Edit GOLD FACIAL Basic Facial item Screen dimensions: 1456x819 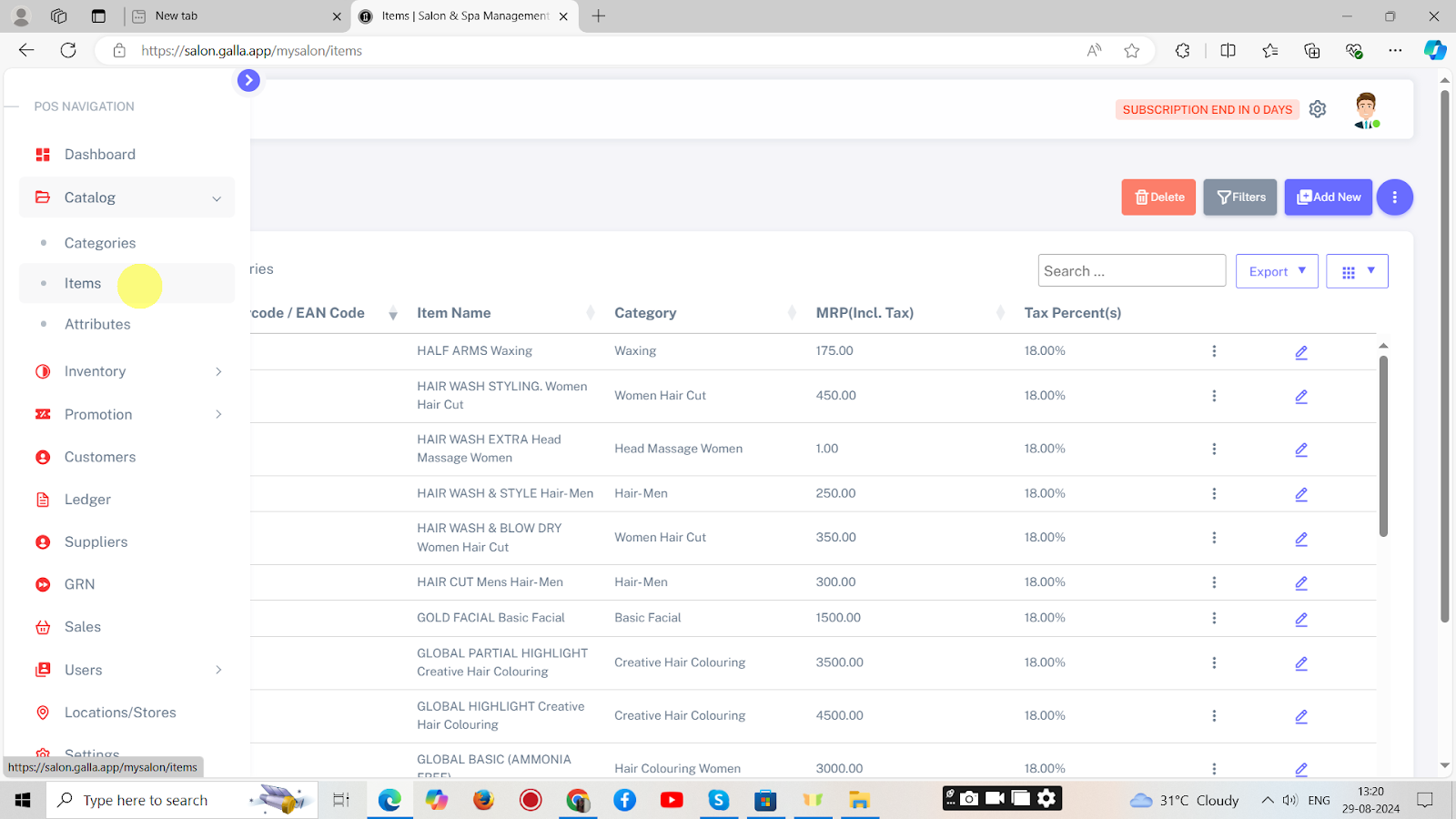coord(1301,619)
